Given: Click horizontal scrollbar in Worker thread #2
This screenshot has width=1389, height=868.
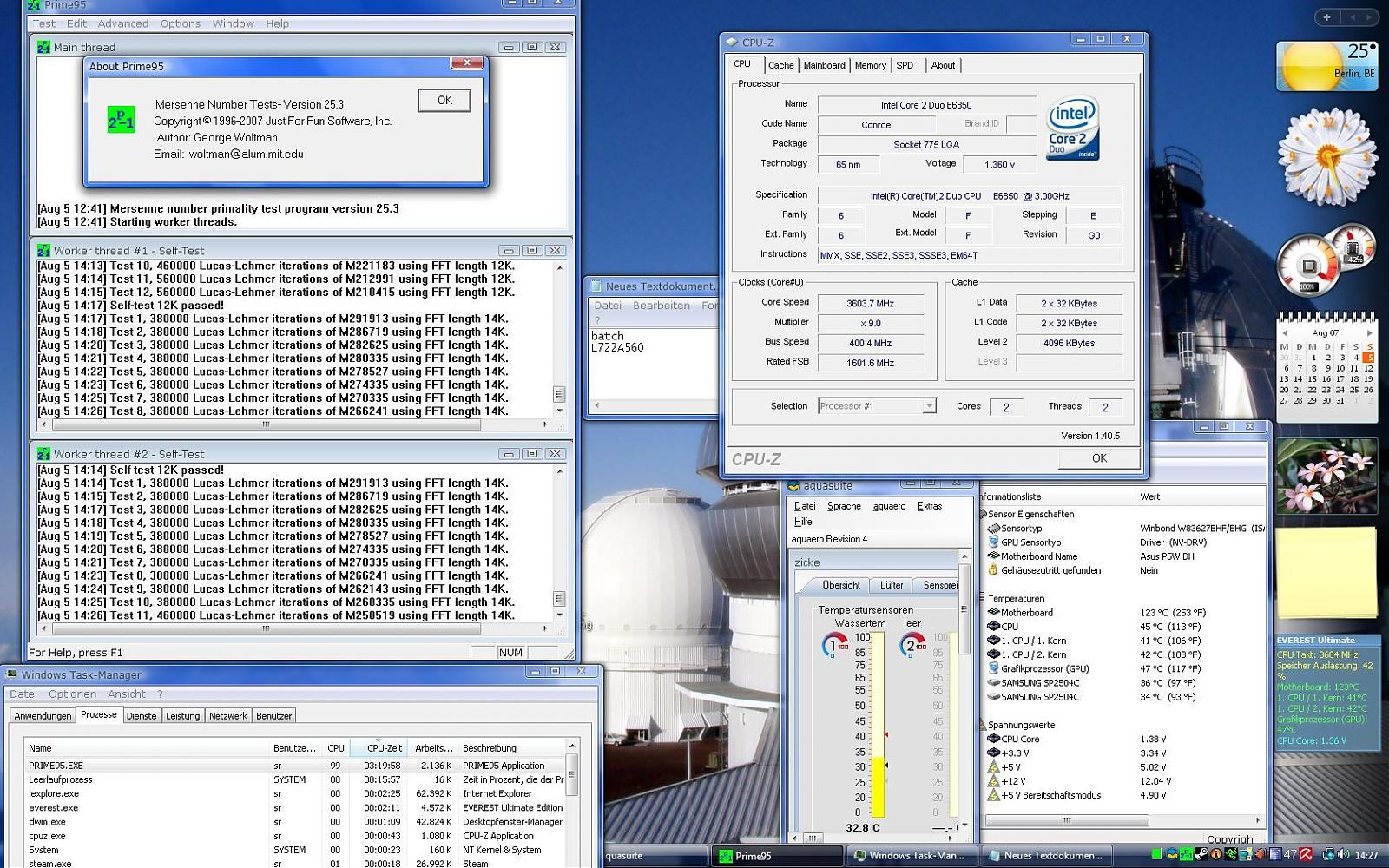Looking at the screenshot, I should 266,628.
